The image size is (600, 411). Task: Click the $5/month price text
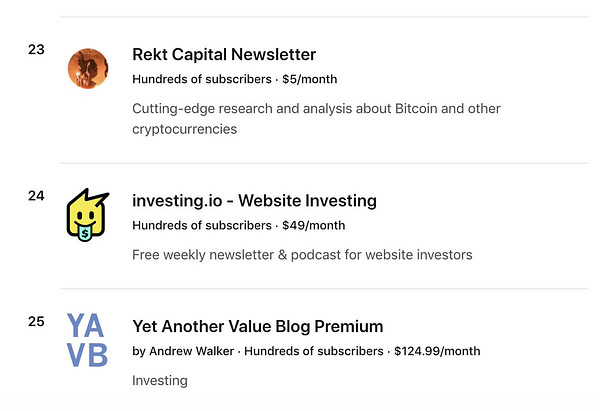[x=310, y=79]
